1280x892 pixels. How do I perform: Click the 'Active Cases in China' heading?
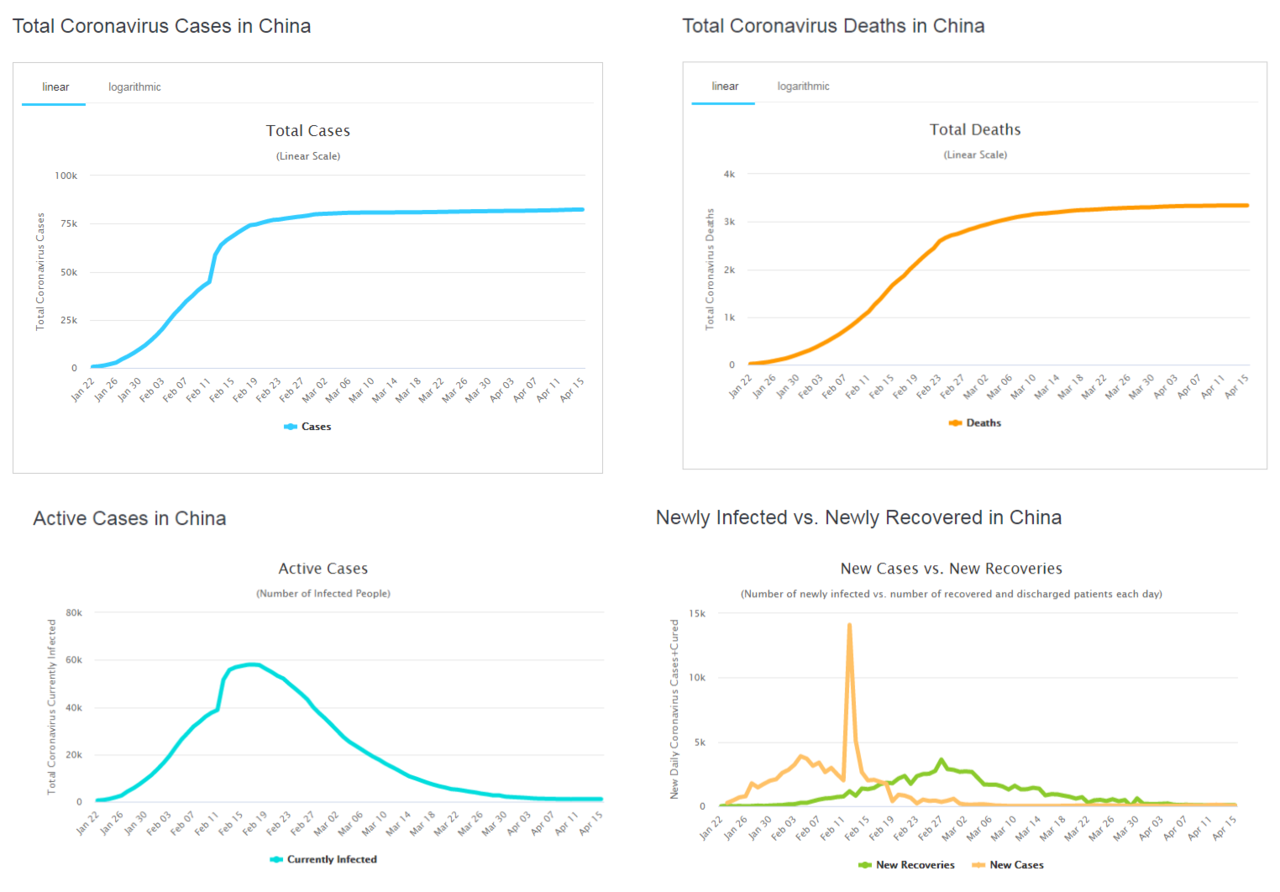(x=129, y=518)
